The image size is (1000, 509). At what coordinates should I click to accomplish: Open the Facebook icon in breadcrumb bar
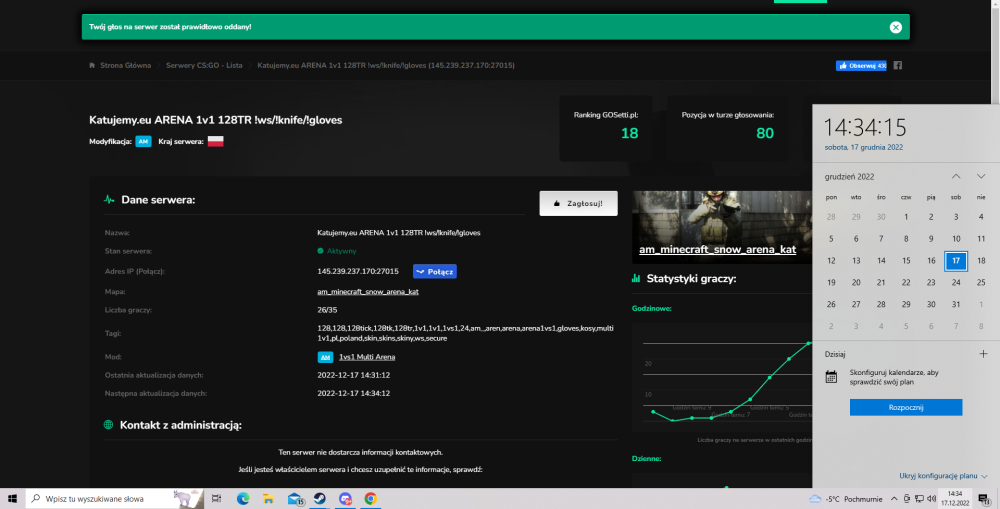click(897, 65)
